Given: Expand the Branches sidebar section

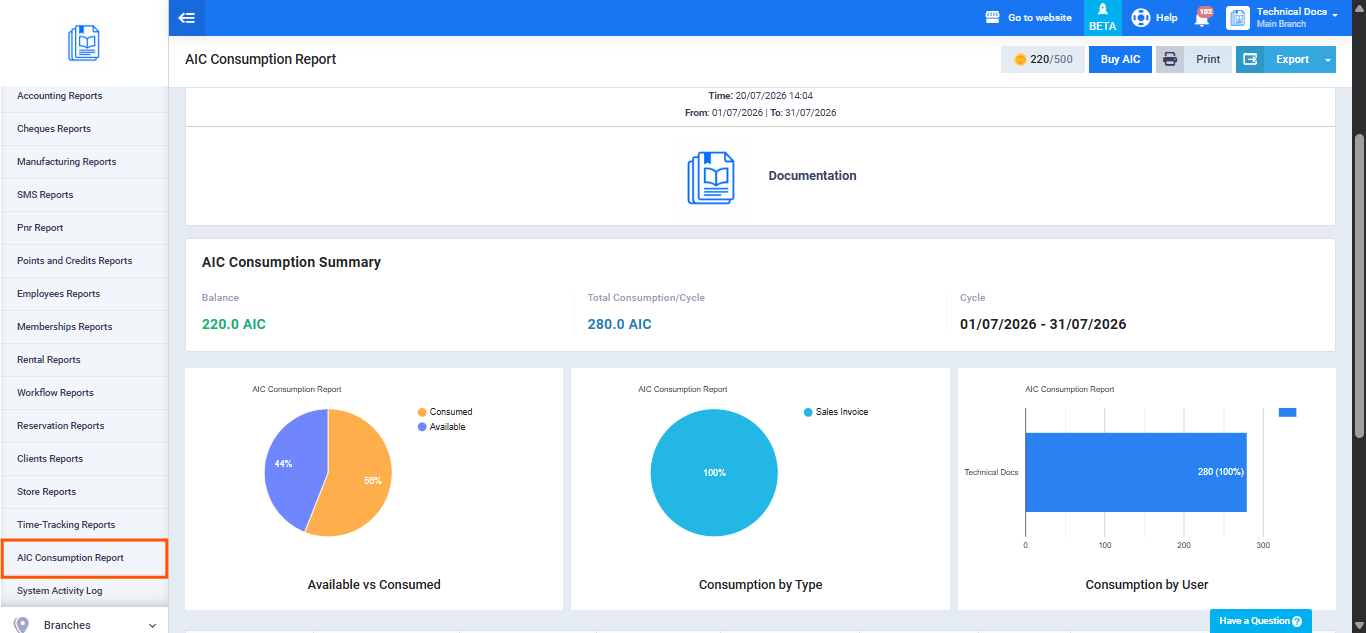Looking at the screenshot, I should click(84, 625).
